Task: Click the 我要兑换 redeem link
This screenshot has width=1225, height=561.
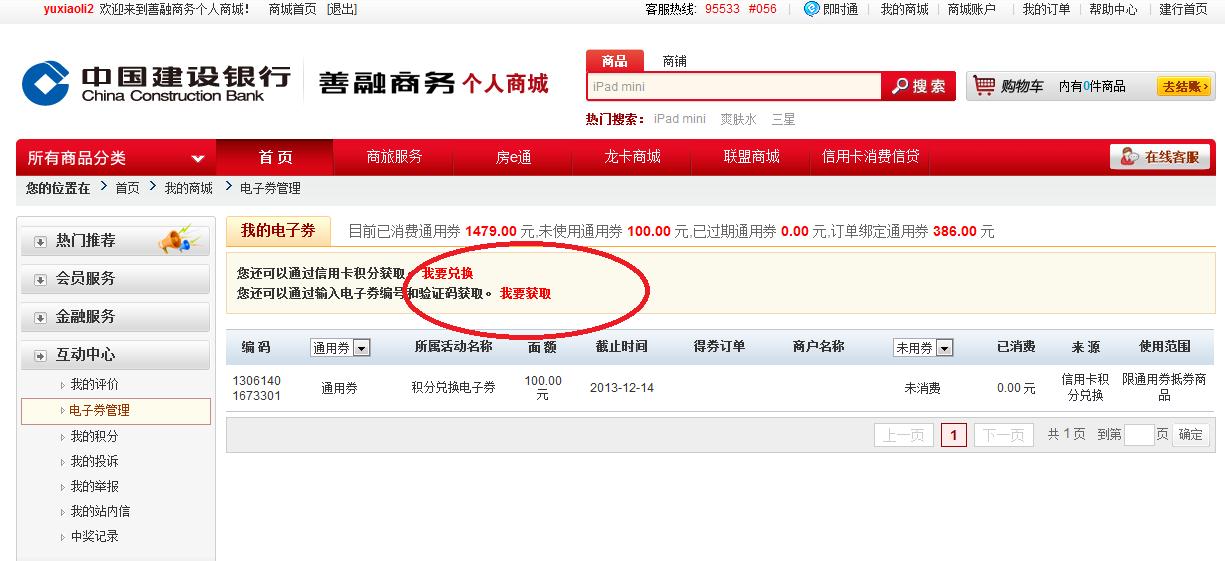Action: tap(447, 273)
